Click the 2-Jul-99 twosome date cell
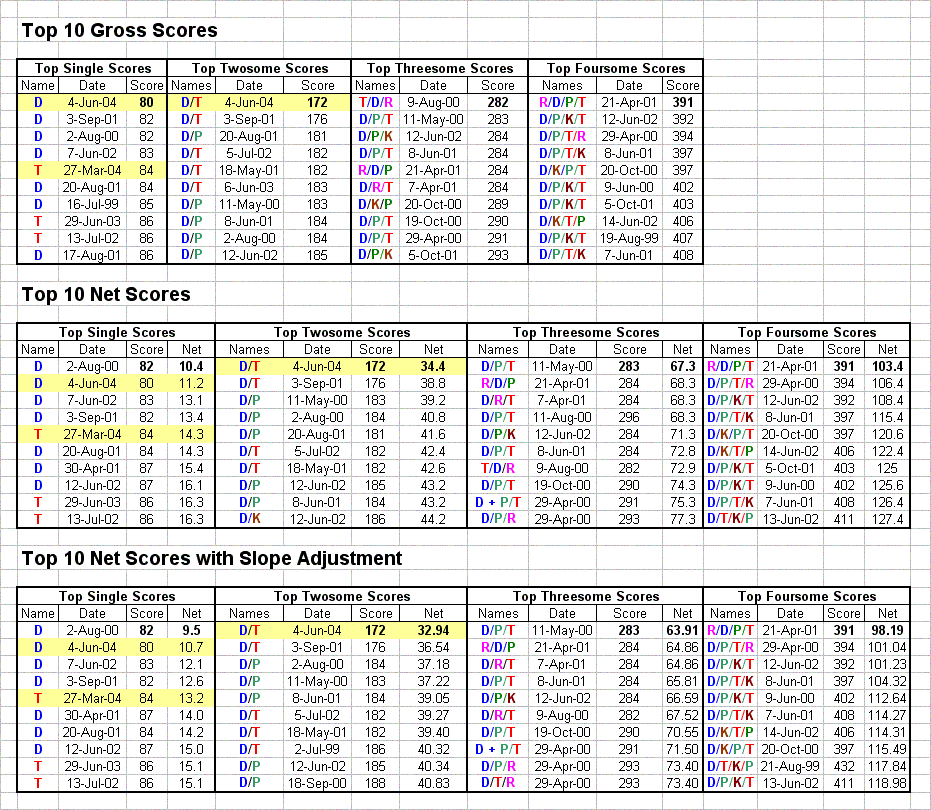 click(317, 749)
